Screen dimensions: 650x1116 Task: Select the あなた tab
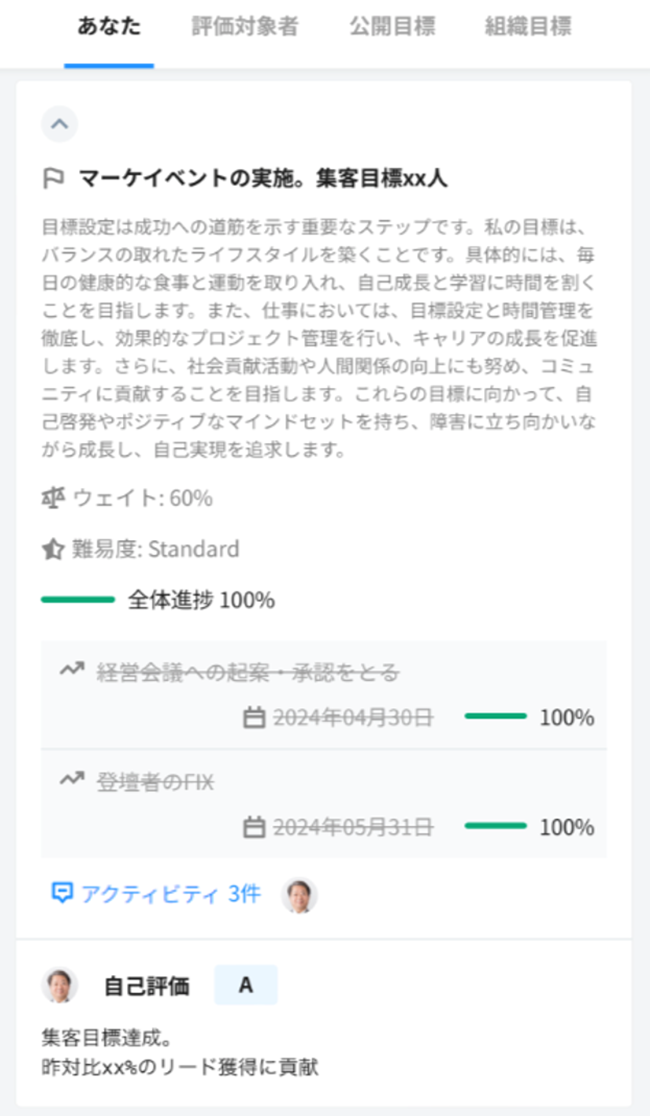click(109, 27)
